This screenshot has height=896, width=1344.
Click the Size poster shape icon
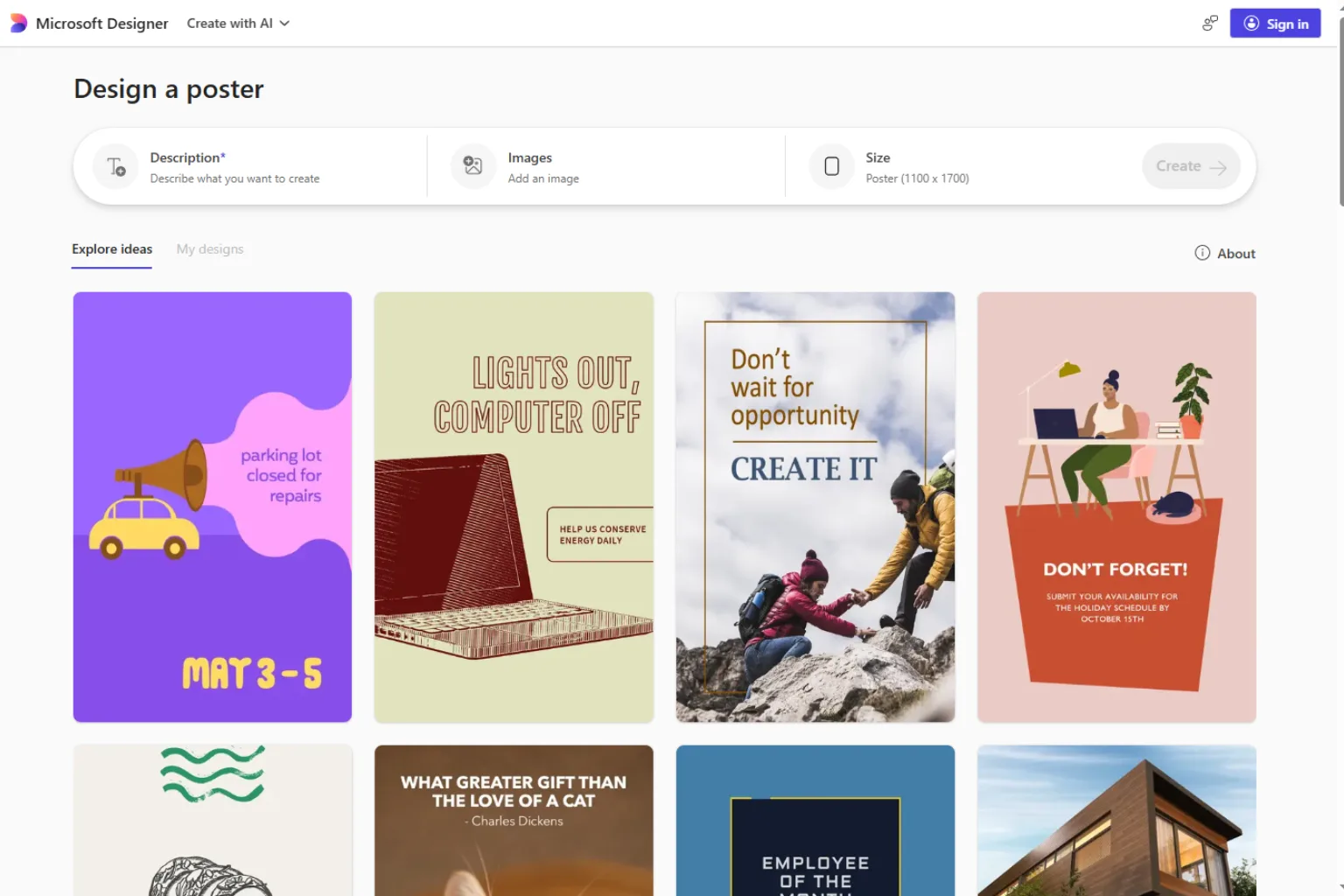(832, 166)
